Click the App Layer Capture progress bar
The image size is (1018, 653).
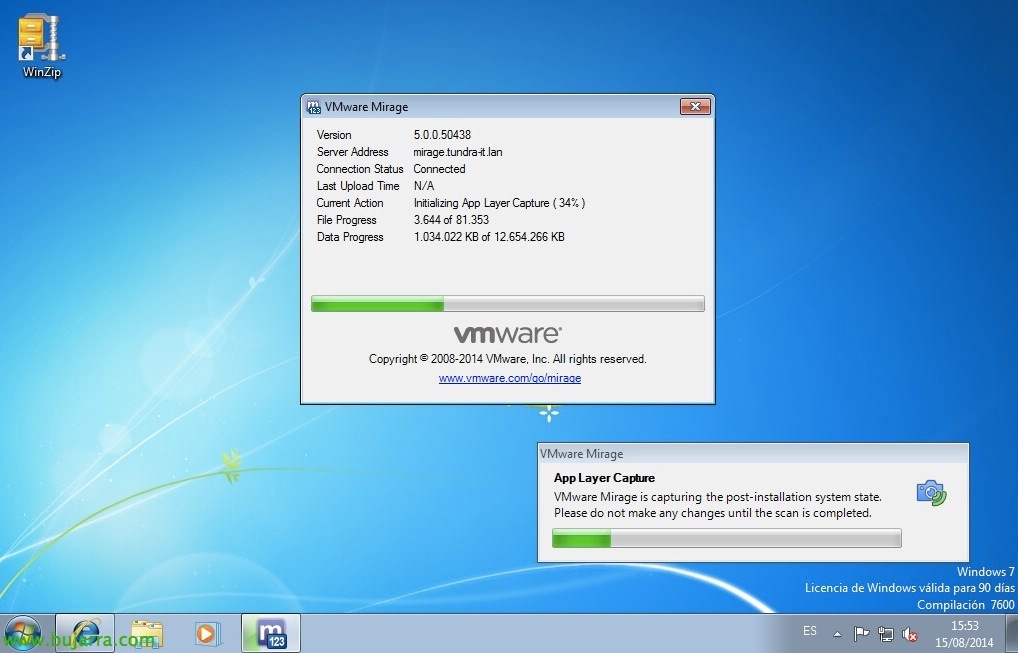[x=726, y=538]
